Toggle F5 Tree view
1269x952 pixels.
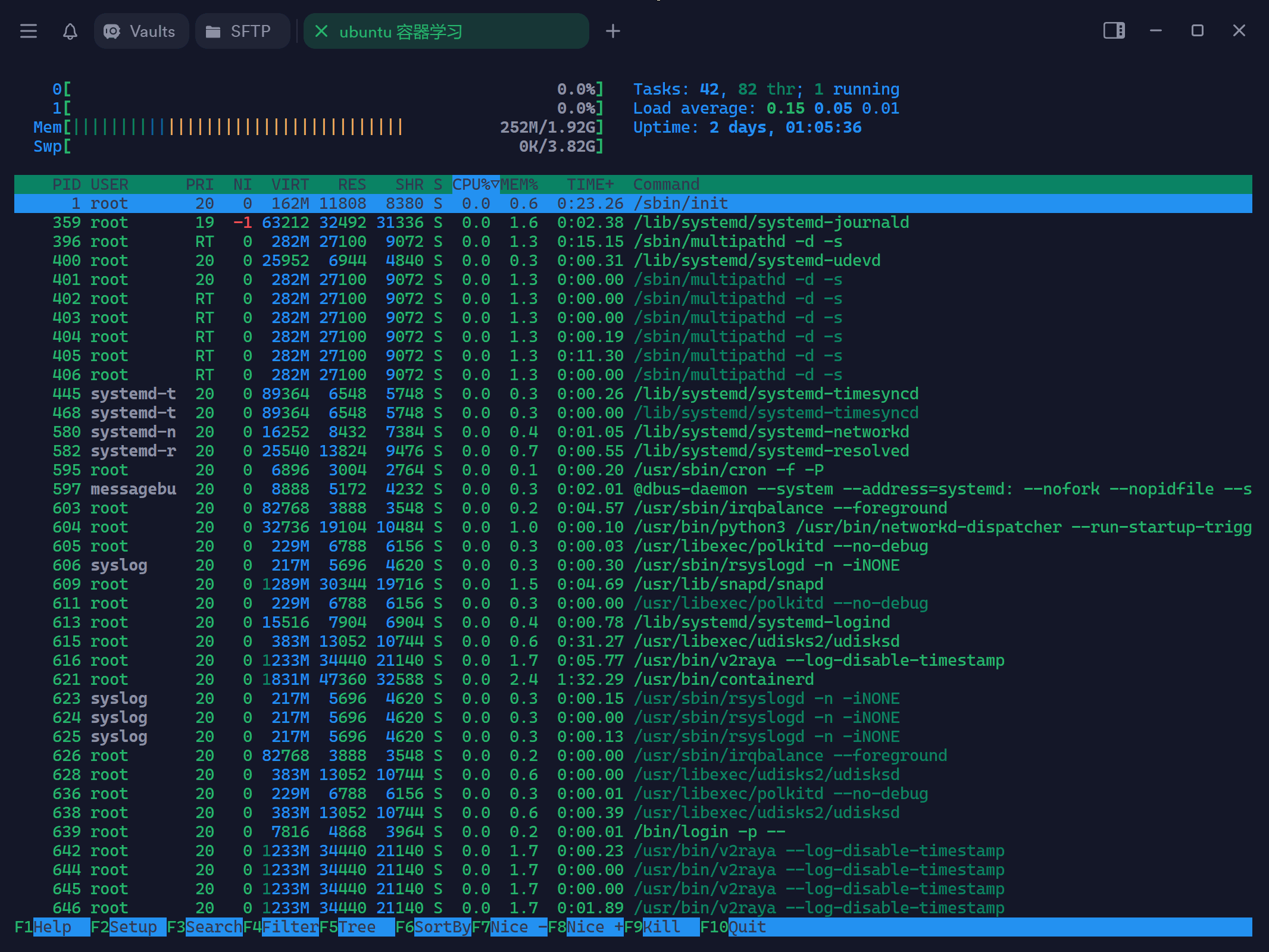point(357,927)
